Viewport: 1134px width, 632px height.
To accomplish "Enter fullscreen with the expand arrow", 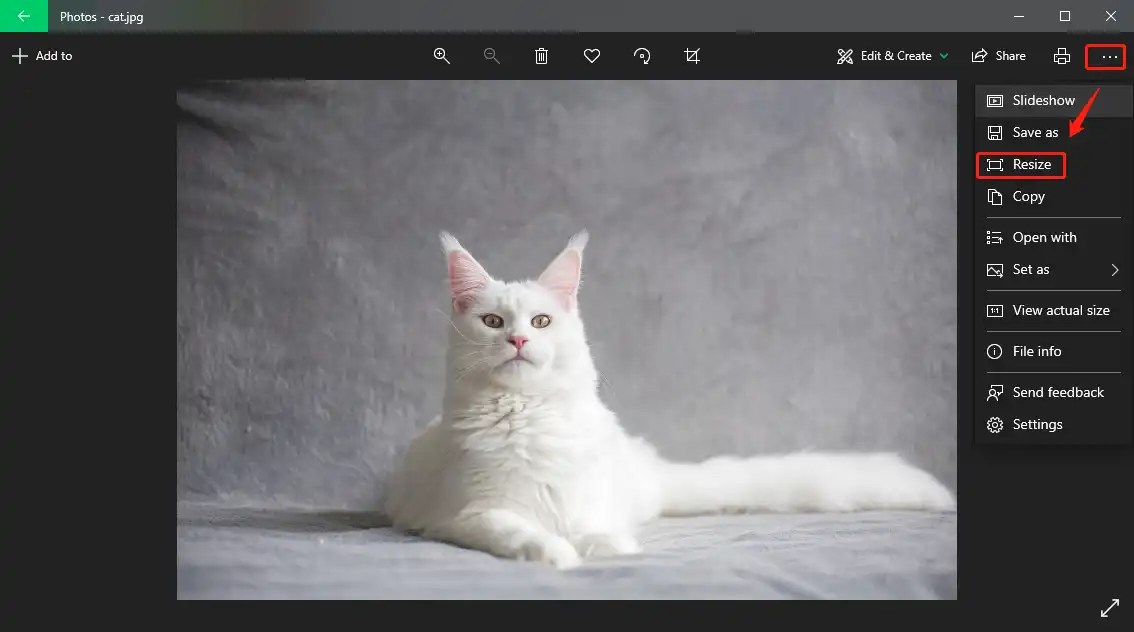I will tap(1110, 607).
